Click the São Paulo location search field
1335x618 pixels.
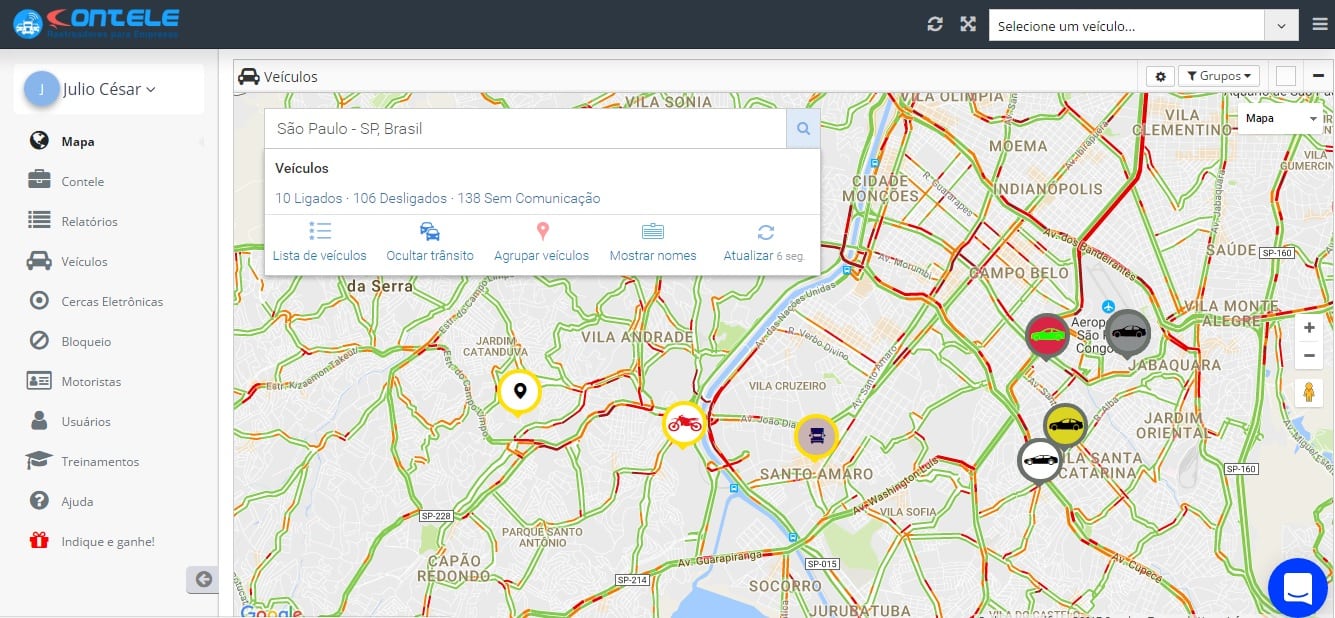(525, 129)
